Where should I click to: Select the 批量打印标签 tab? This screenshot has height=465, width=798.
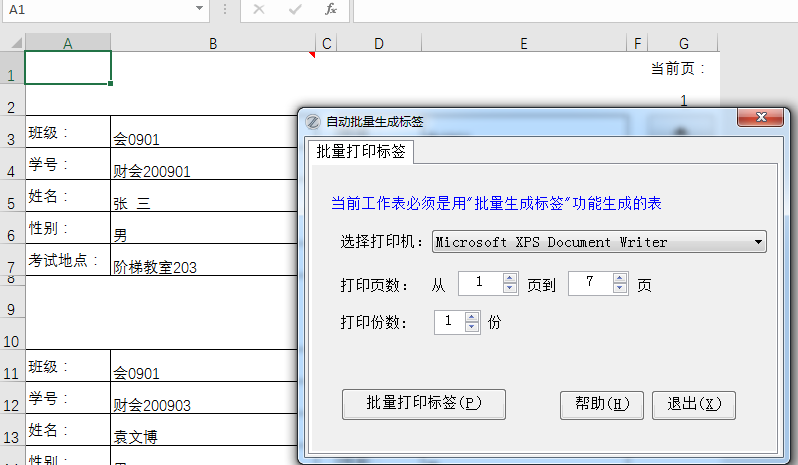(x=360, y=152)
